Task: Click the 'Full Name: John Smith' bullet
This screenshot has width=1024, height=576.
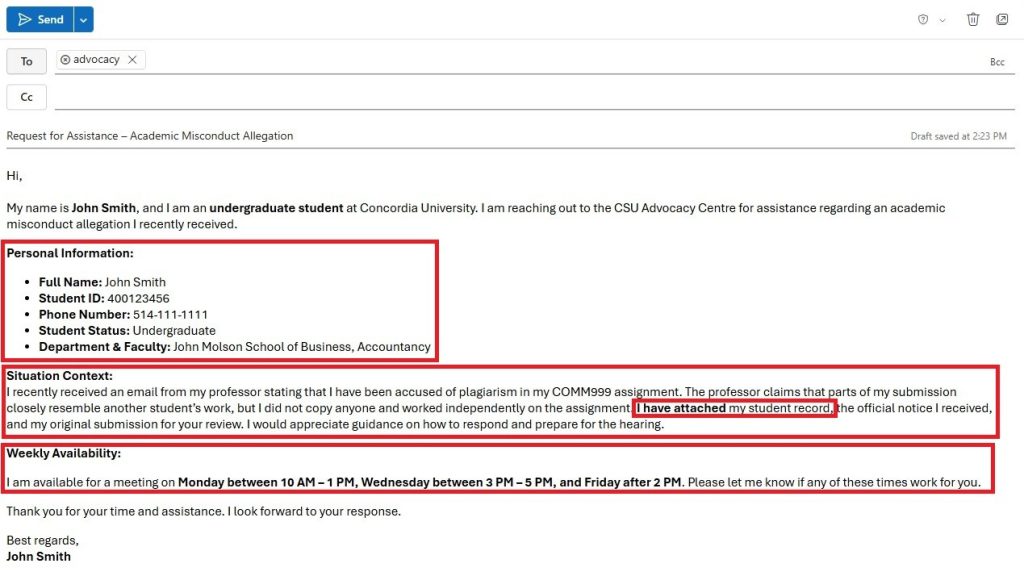Action: point(102,282)
